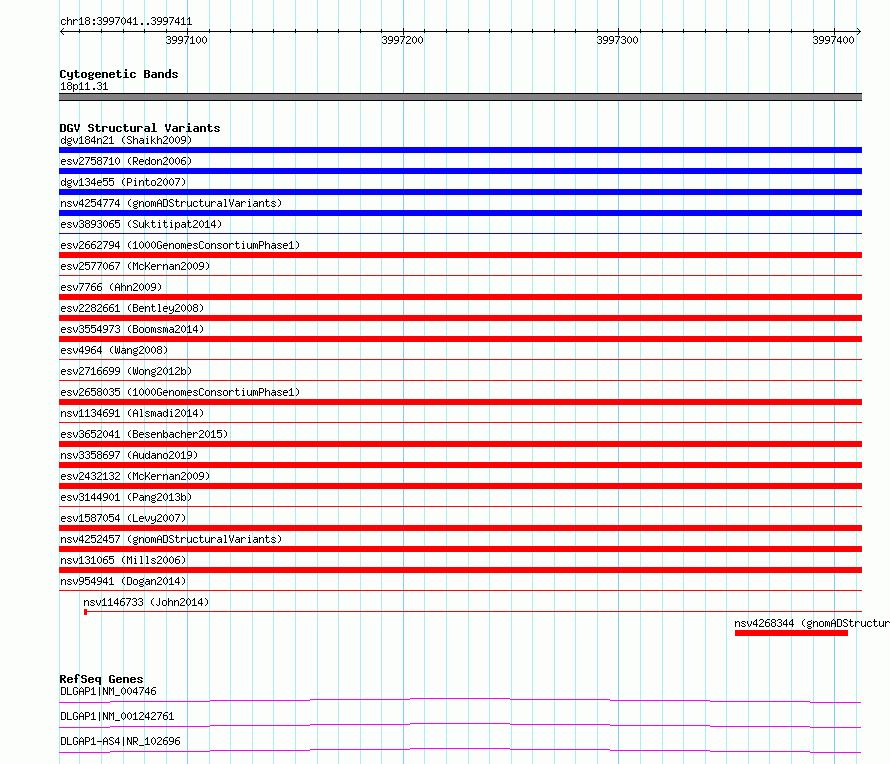The image size is (890, 764).
Task: Open variant esv7766 (Ahn2009)
Action: [111, 287]
